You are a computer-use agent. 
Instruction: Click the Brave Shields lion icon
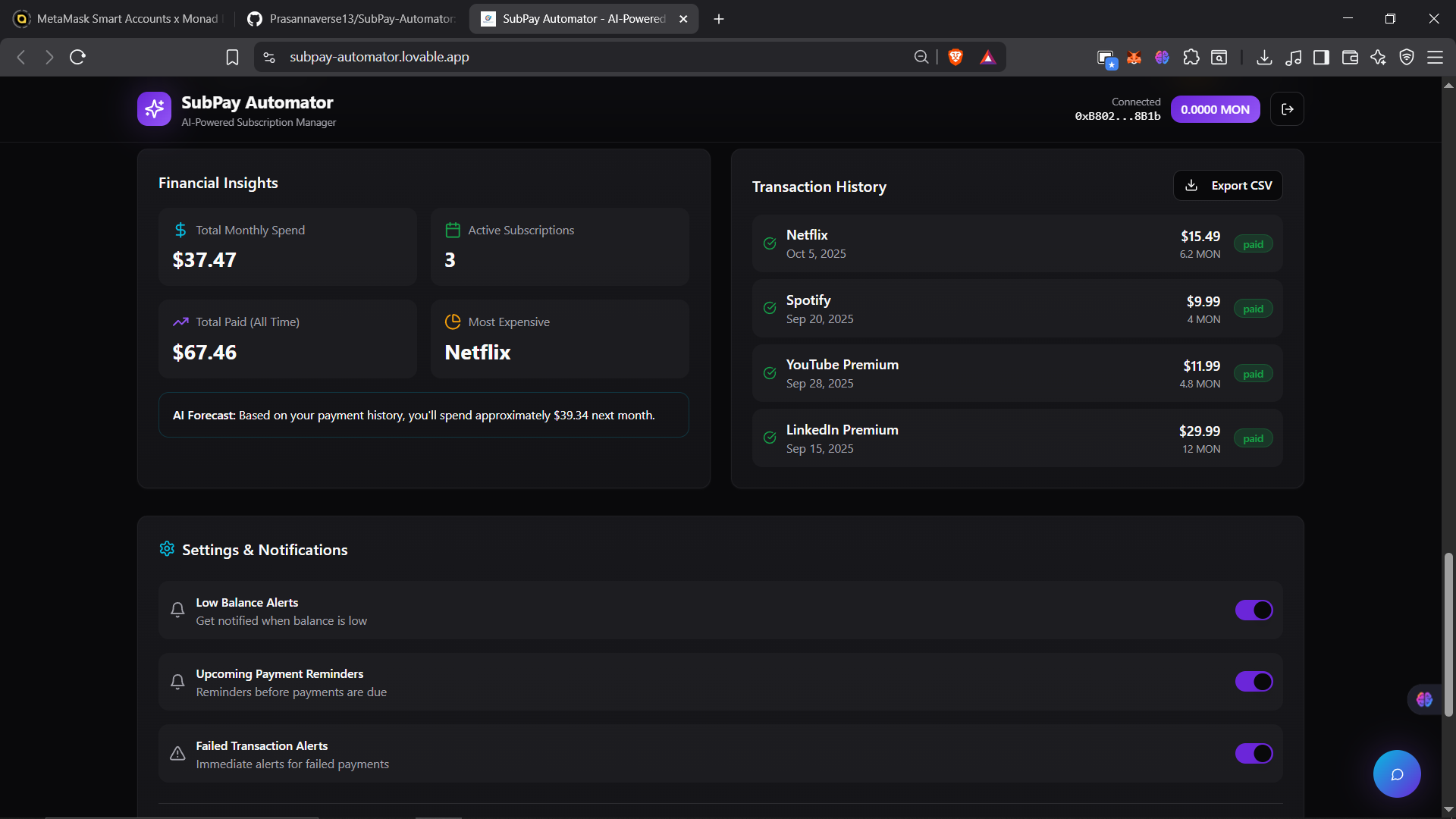click(955, 57)
